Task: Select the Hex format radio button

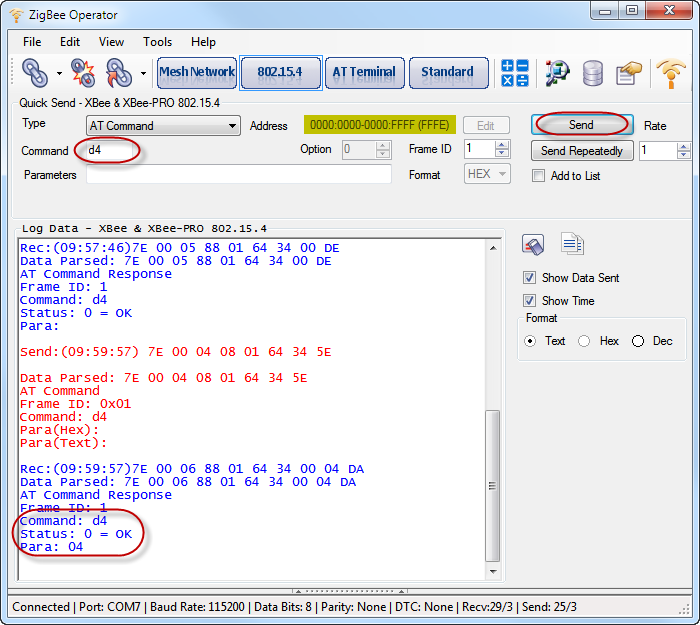Action: tap(584, 341)
